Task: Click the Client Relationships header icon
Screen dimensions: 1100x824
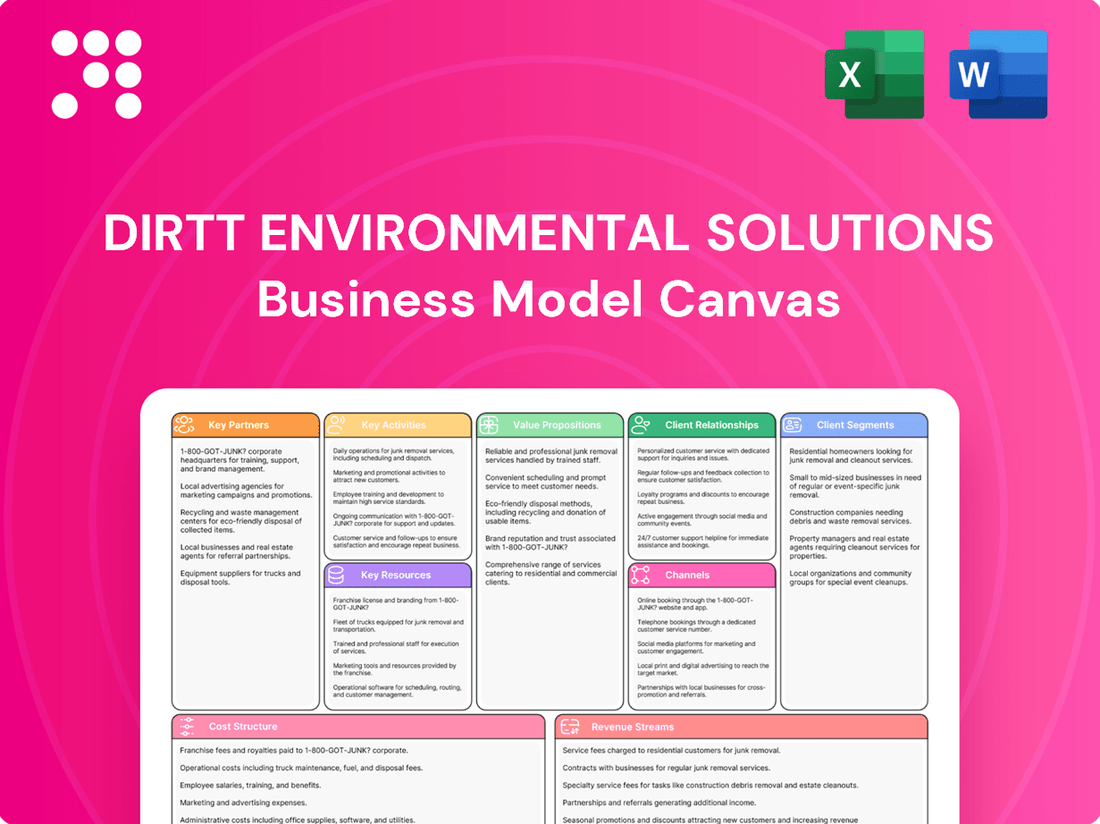Action: point(640,424)
